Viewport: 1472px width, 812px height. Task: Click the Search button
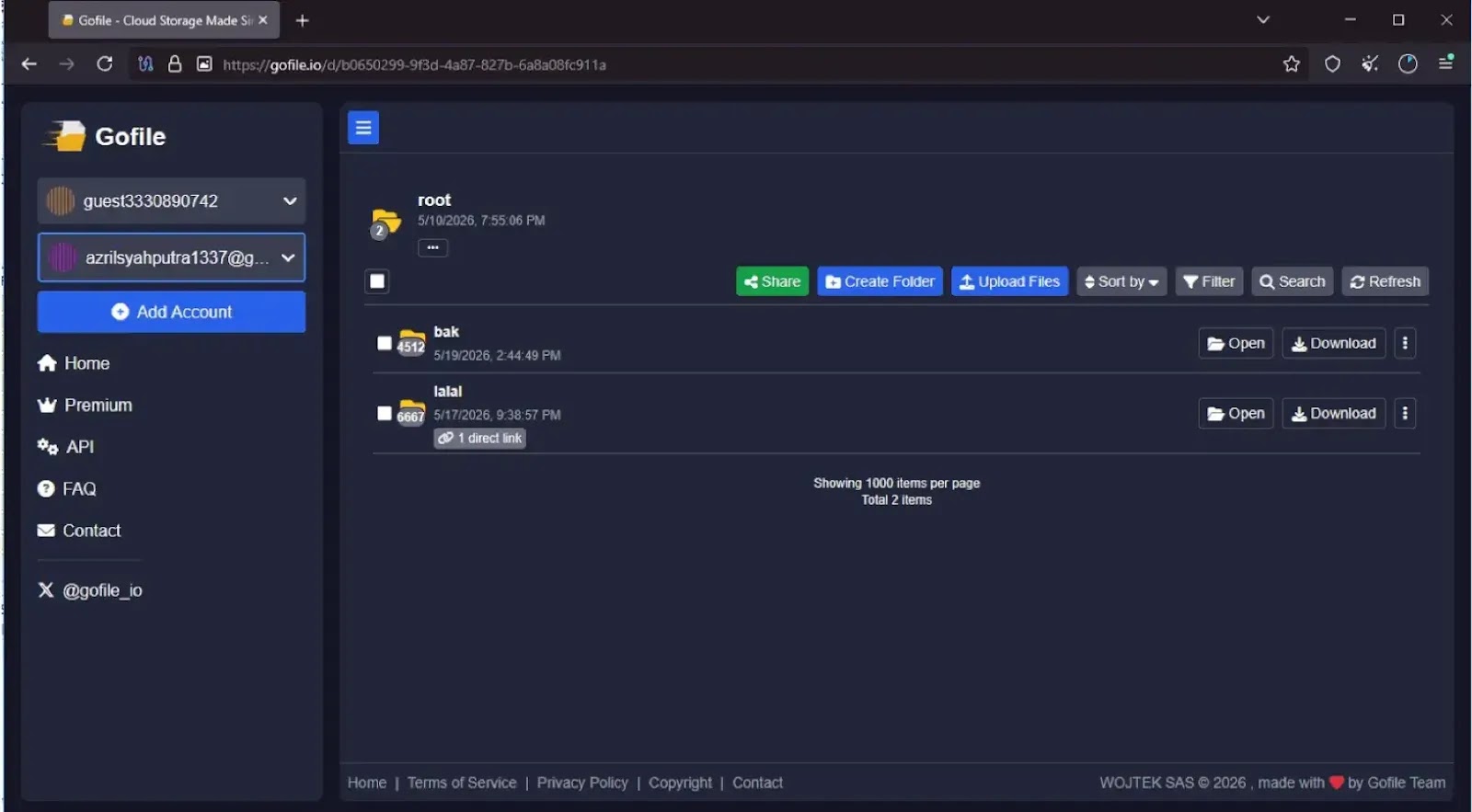click(1292, 281)
